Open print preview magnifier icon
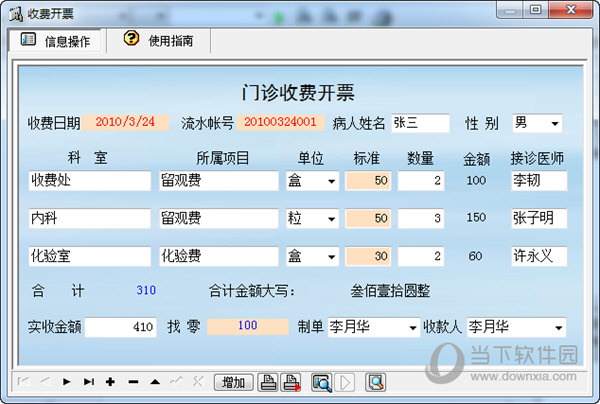600x404 pixels. pyautogui.click(x=321, y=382)
